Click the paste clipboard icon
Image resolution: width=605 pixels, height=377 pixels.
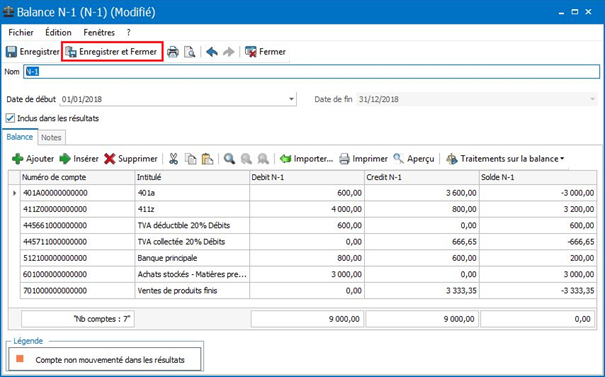208,159
